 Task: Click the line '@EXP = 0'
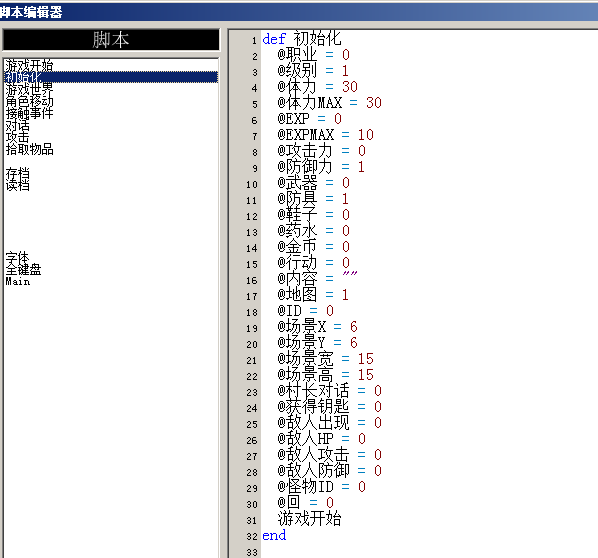(309, 119)
